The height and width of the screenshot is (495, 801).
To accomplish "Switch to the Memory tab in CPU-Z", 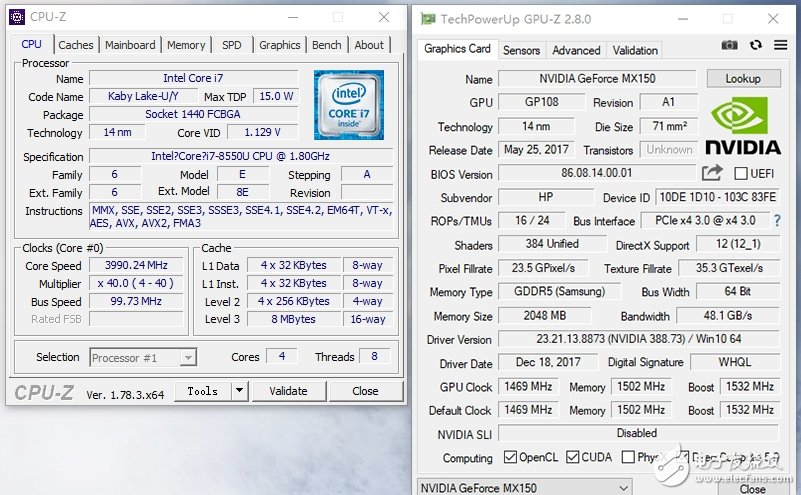I will 186,45.
